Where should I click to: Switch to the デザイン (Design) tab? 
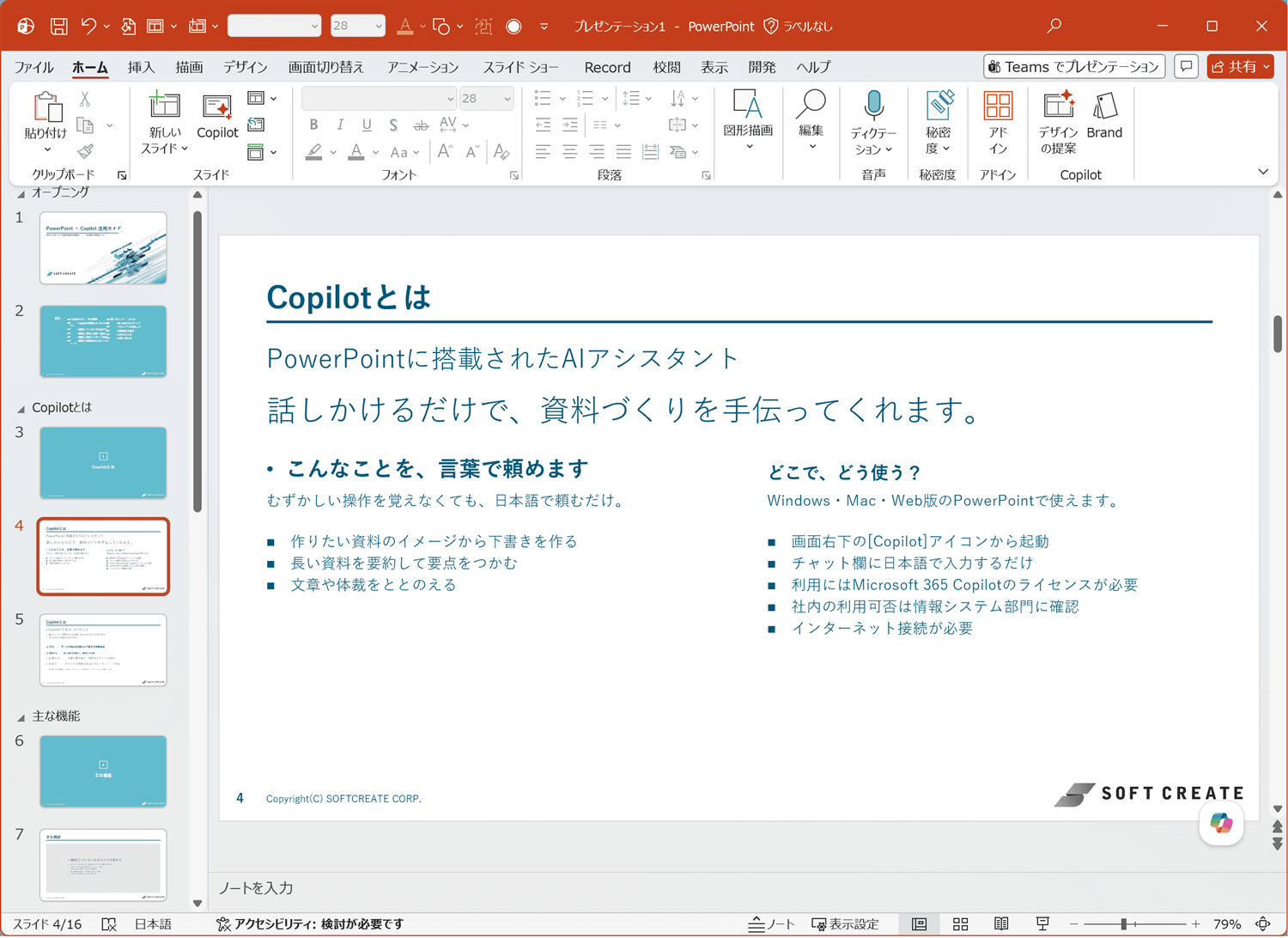245,67
